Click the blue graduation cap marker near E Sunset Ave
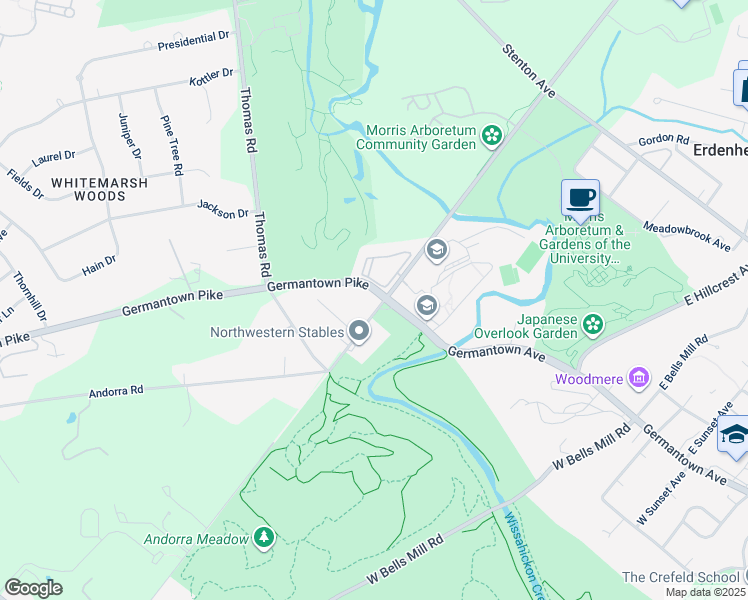 pos(734,435)
